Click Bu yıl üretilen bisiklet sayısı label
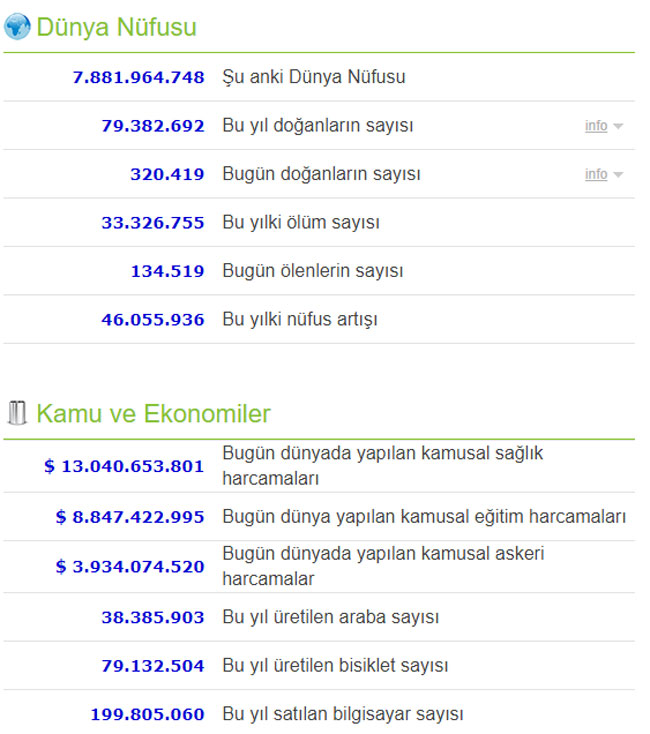This screenshot has height=734, width=650. click(334, 666)
